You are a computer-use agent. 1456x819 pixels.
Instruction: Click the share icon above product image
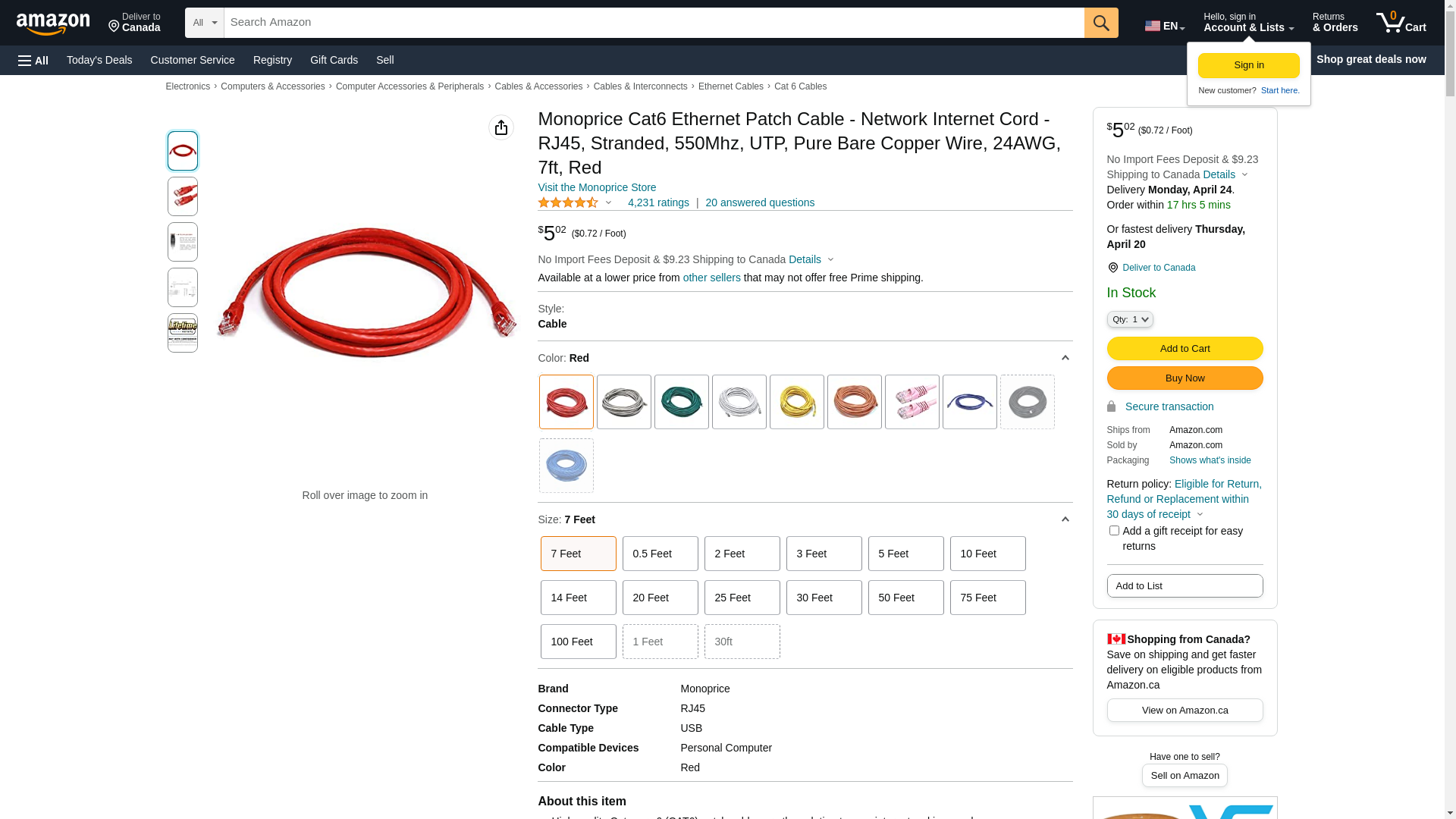click(x=500, y=127)
